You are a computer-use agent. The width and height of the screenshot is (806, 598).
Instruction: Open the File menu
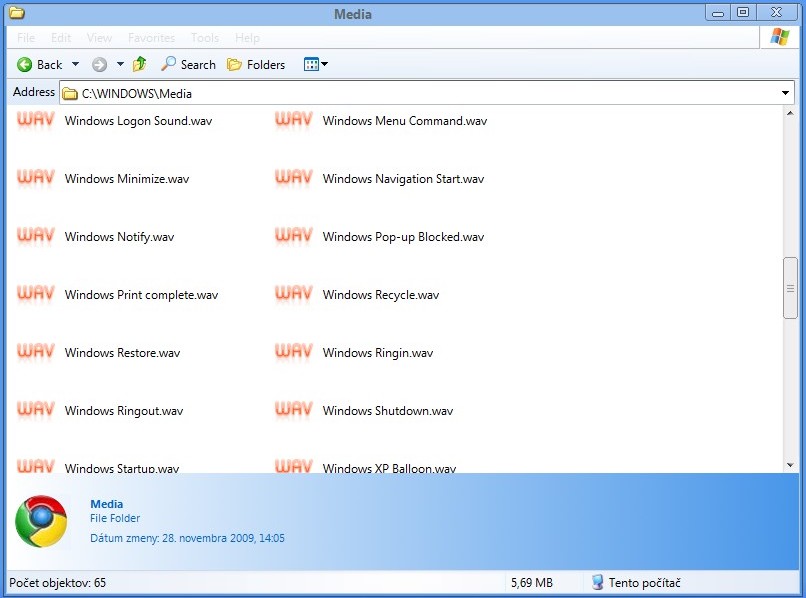pos(26,38)
